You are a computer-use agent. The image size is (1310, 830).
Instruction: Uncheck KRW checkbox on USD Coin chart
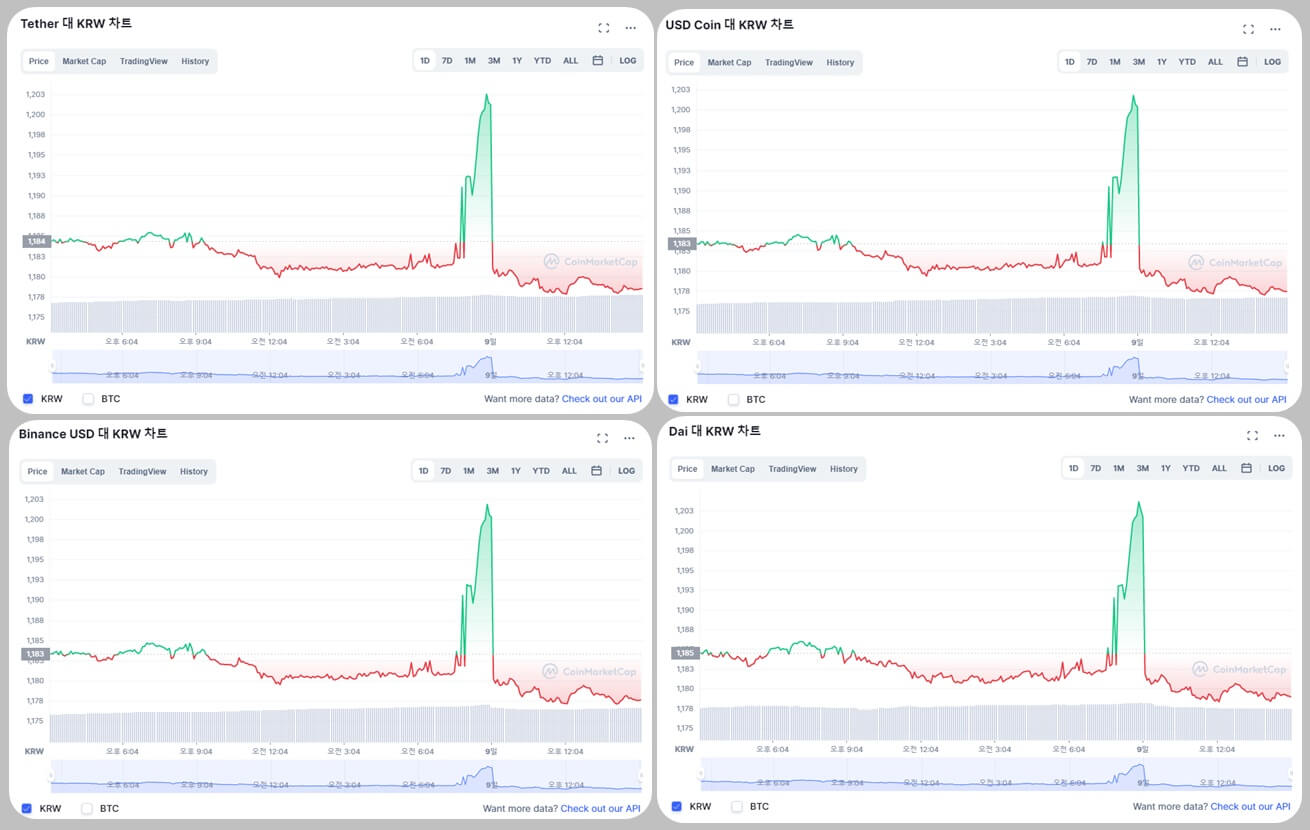(x=673, y=399)
